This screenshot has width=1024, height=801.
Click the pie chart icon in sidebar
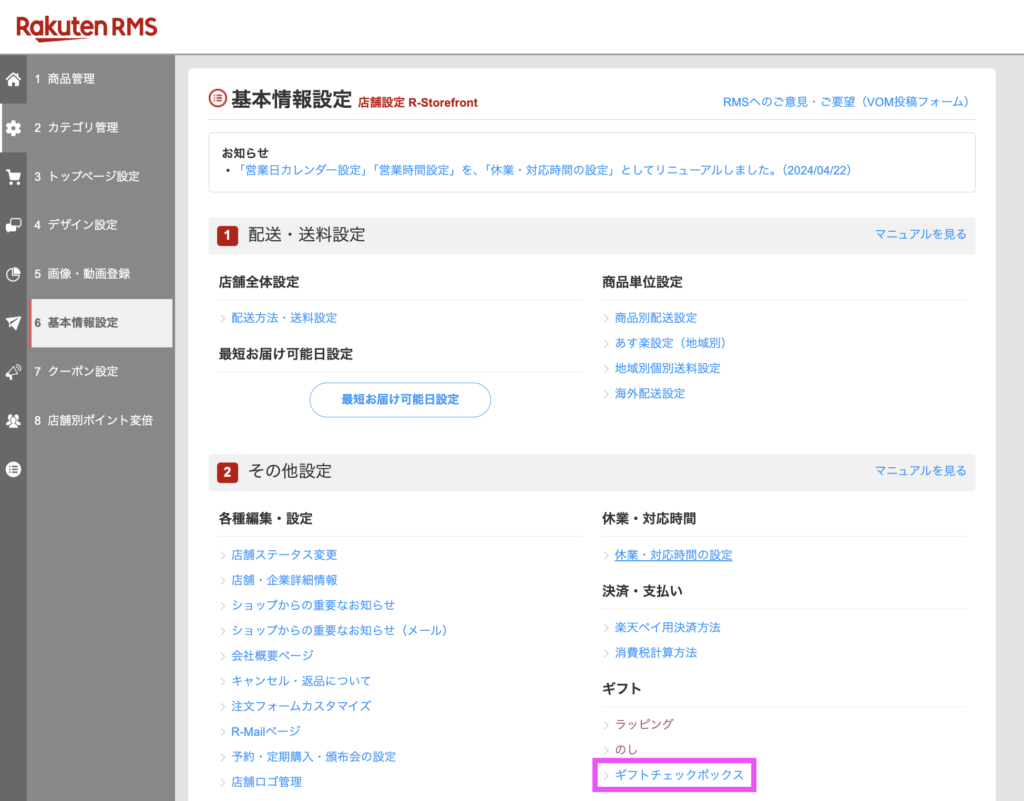[13, 274]
